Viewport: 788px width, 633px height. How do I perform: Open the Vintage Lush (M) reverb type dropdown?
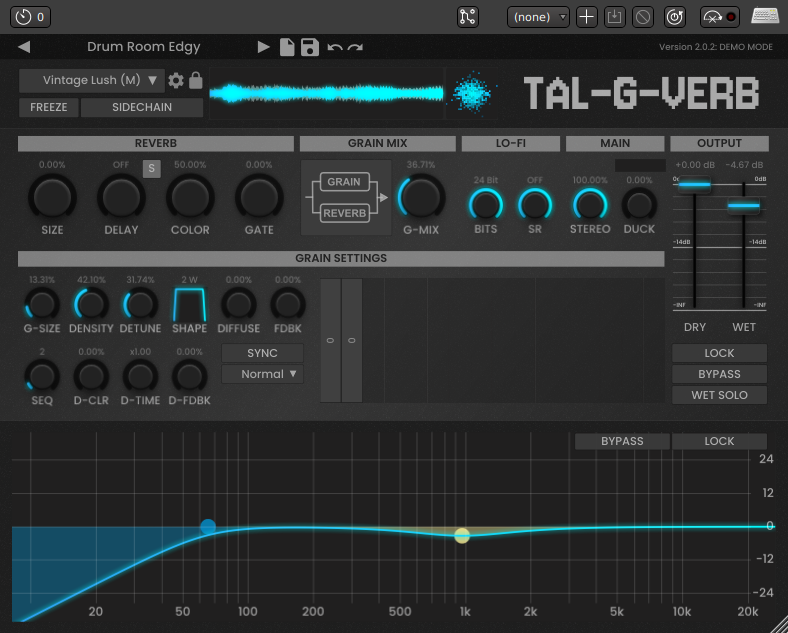[91, 81]
